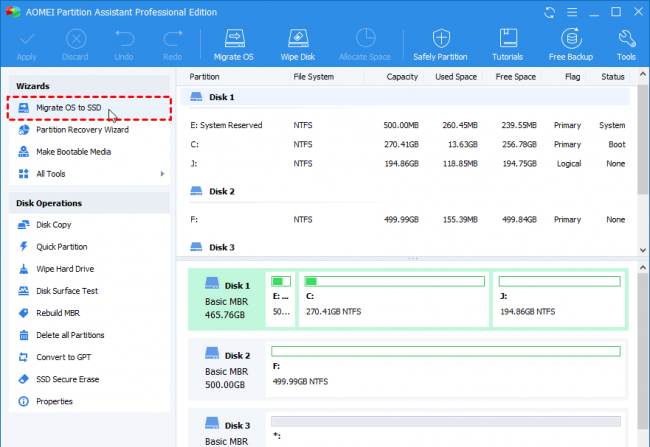Expand the All Tools submenu arrow
Image resolution: width=650 pixels, height=447 pixels.
(x=162, y=174)
